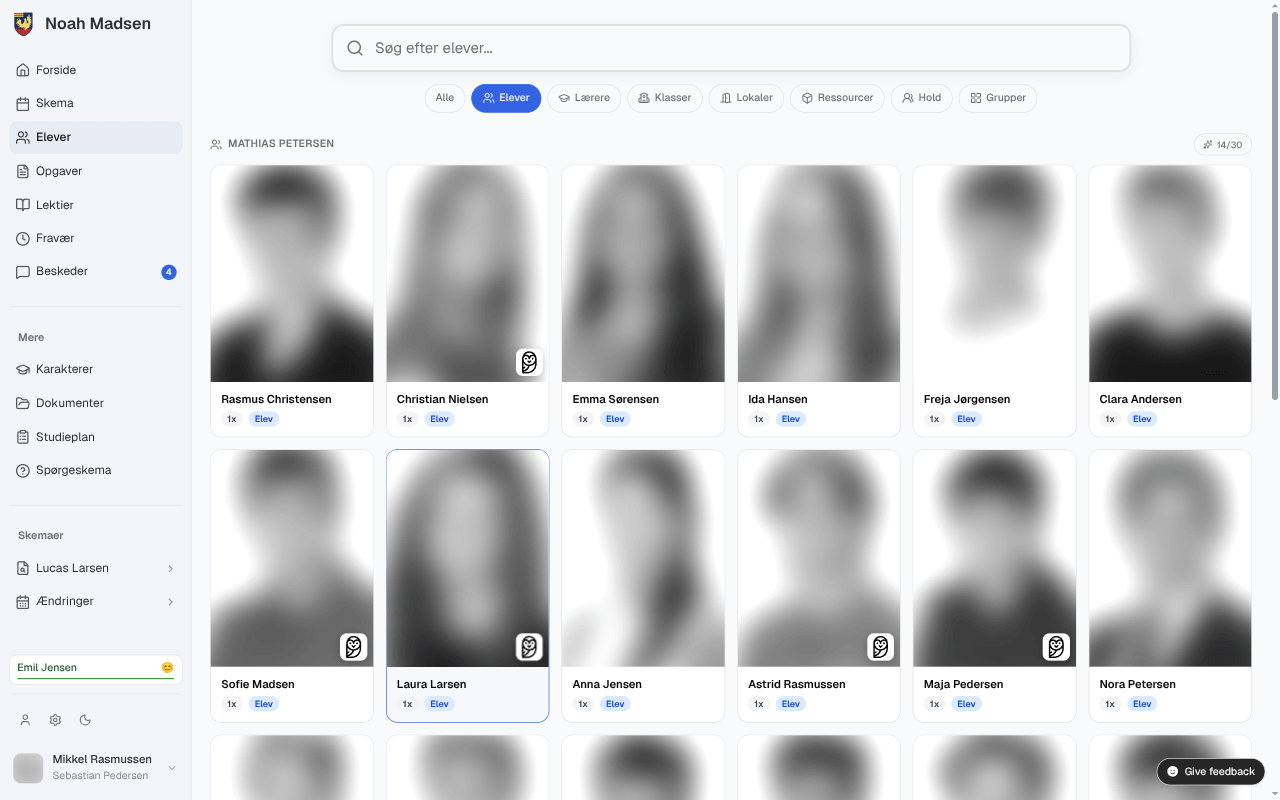
Task: Open Studieplan in the sidebar
Action: coord(96,437)
